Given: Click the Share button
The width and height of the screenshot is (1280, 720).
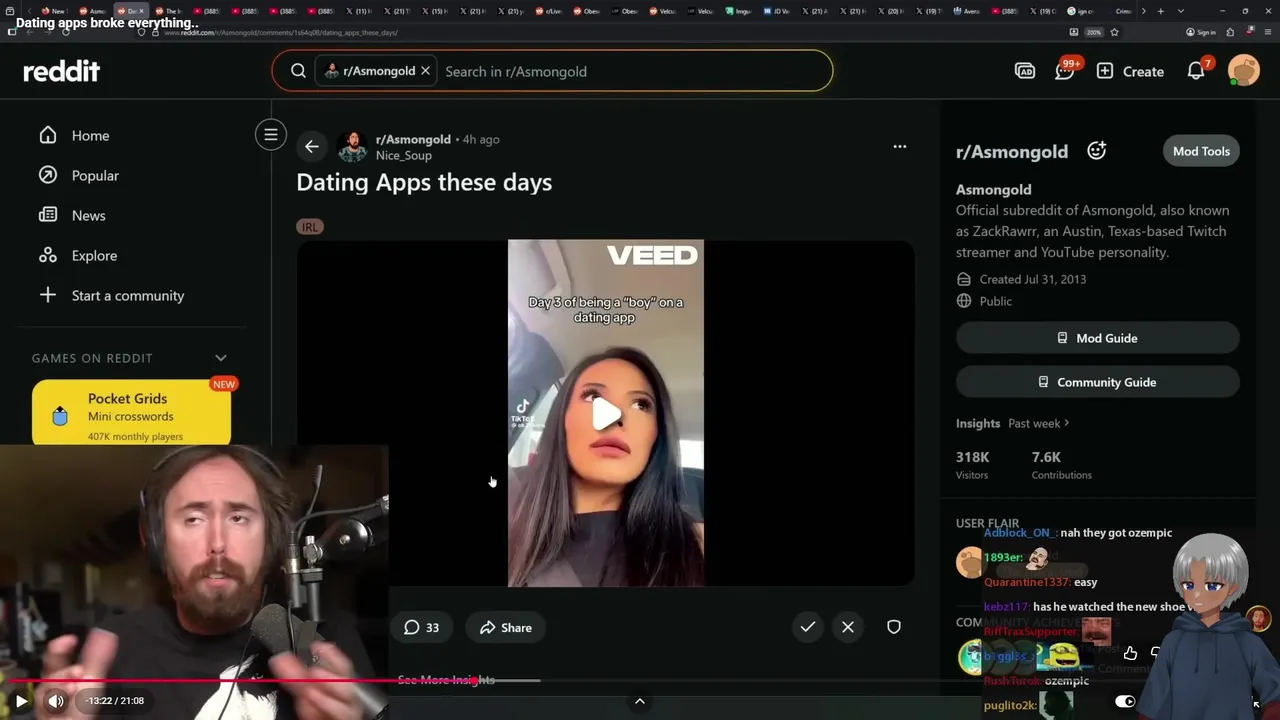Looking at the screenshot, I should 506,627.
